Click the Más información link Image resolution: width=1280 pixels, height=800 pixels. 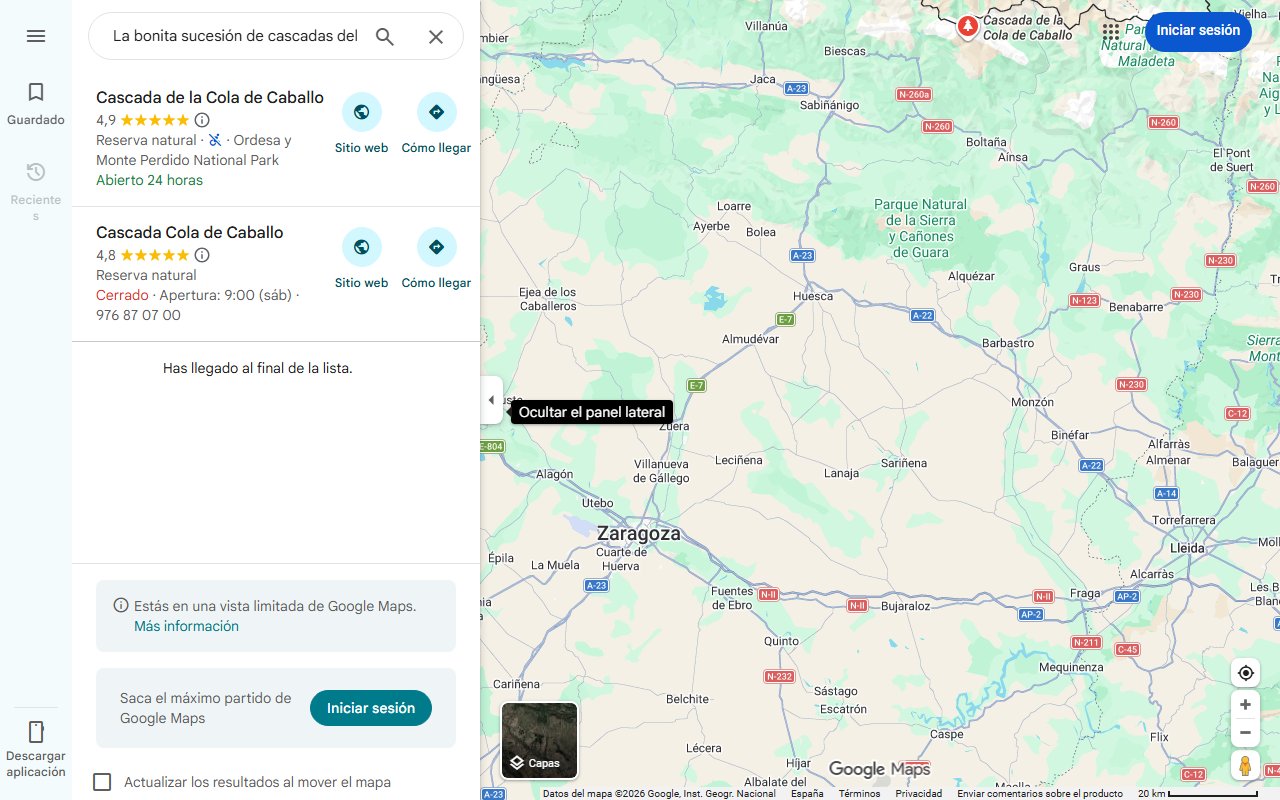[x=186, y=626]
